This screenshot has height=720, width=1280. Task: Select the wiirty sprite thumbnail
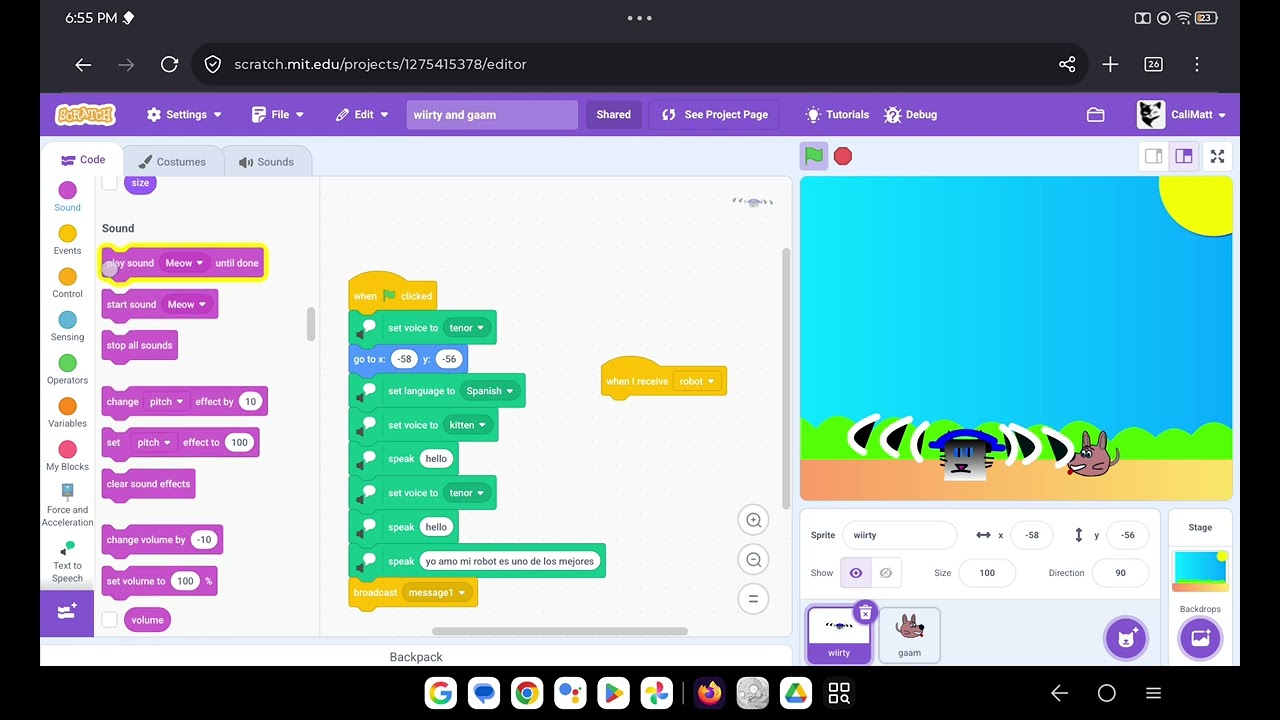pyautogui.click(x=838, y=635)
